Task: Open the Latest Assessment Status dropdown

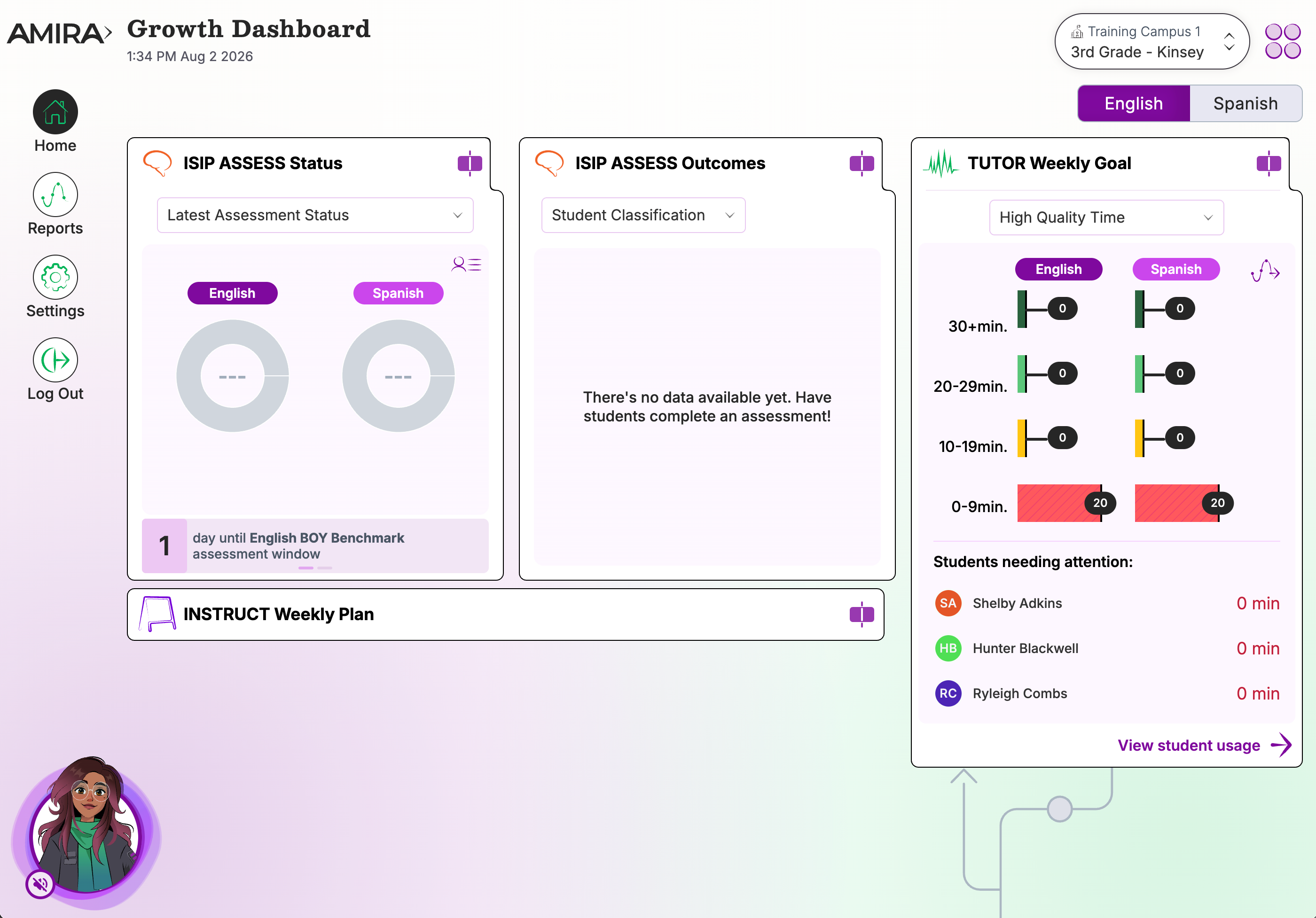Action: pyautogui.click(x=315, y=216)
